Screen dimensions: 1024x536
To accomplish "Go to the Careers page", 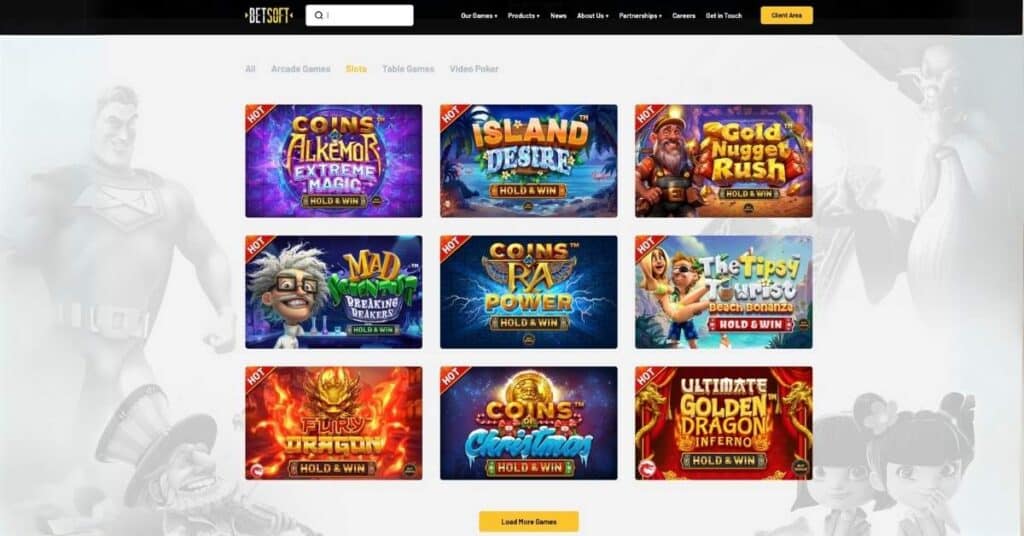I will pyautogui.click(x=684, y=16).
